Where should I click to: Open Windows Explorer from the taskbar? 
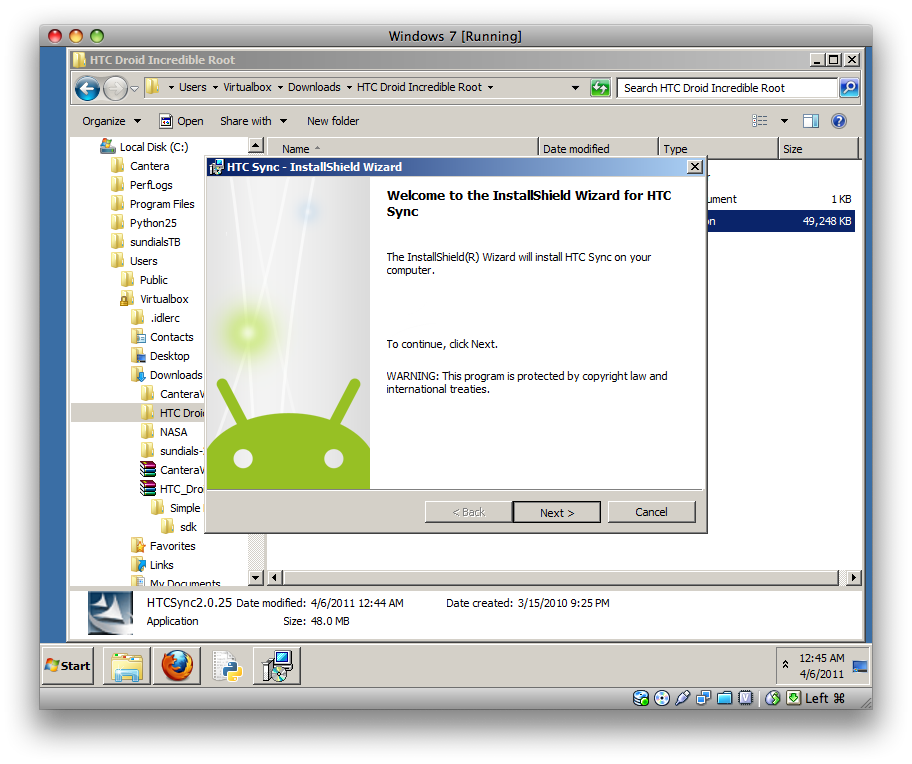tap(127, 666)
